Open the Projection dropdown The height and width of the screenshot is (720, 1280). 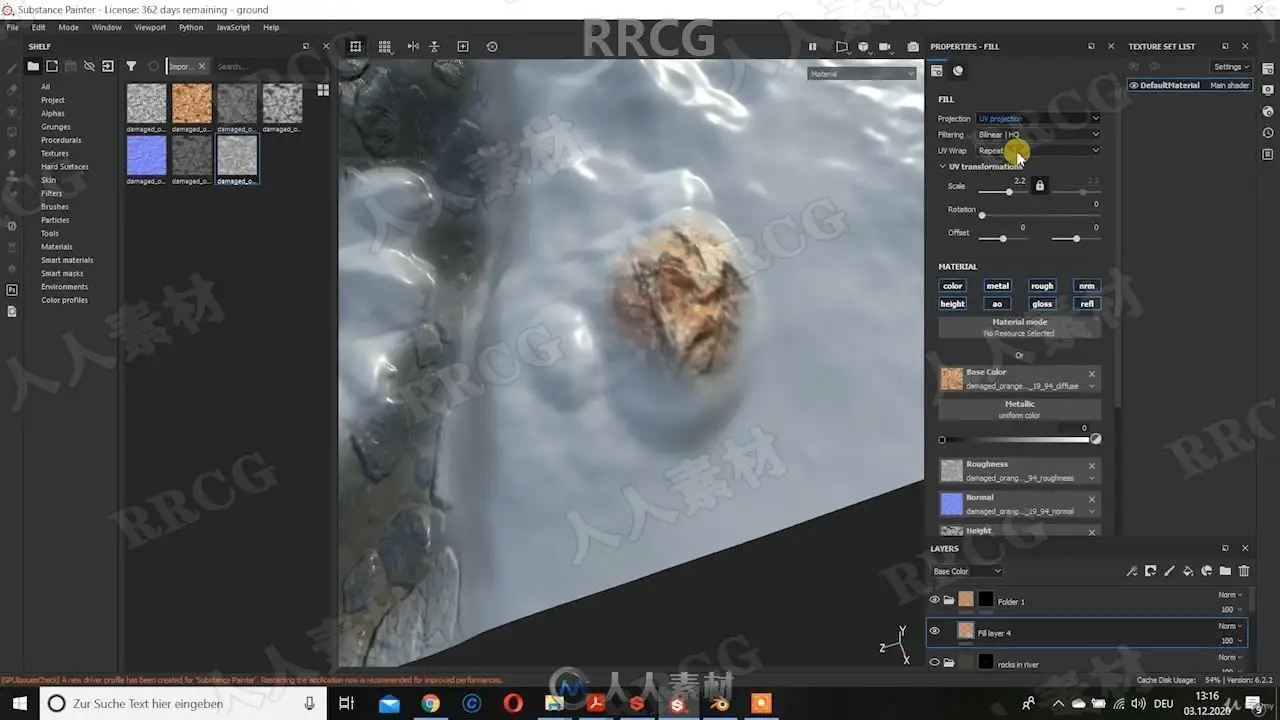(x=1038, y=119)
